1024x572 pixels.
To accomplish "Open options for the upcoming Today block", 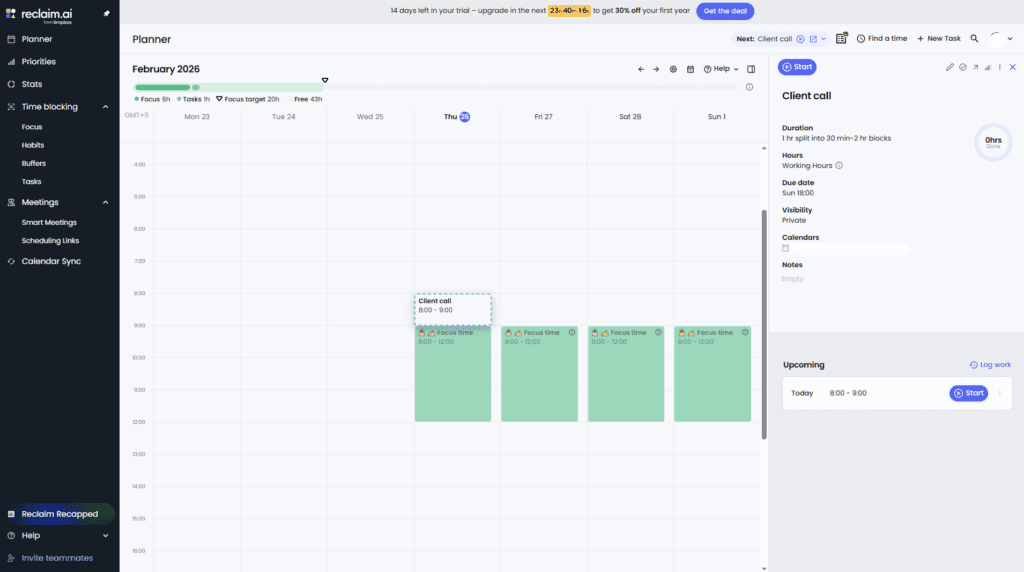I will point(999,393).
